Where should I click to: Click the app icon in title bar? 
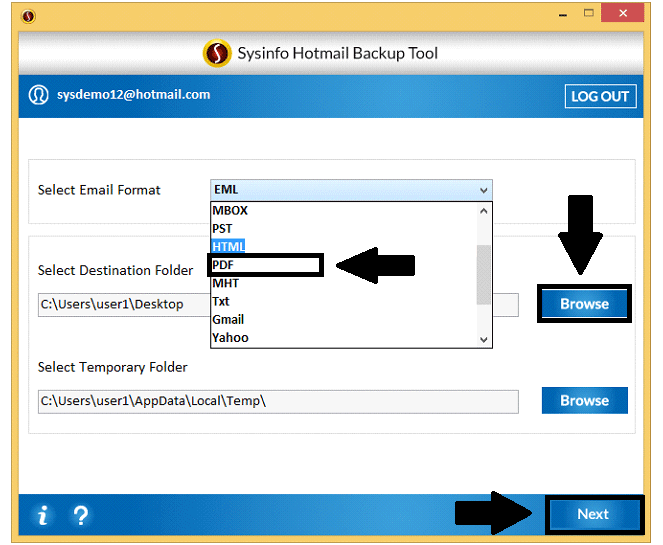(x=28, y=16)
